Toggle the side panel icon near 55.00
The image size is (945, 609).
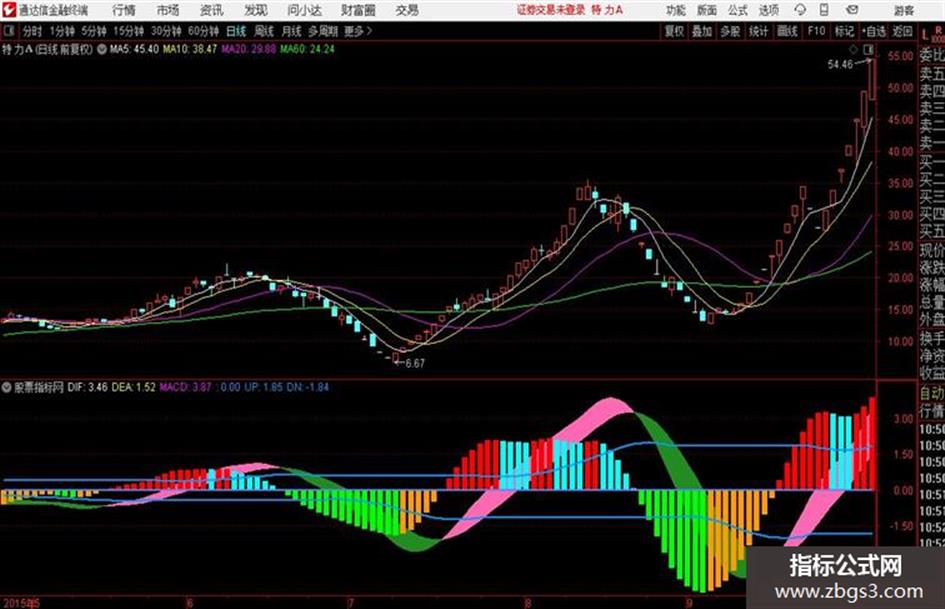coord(868,49)
